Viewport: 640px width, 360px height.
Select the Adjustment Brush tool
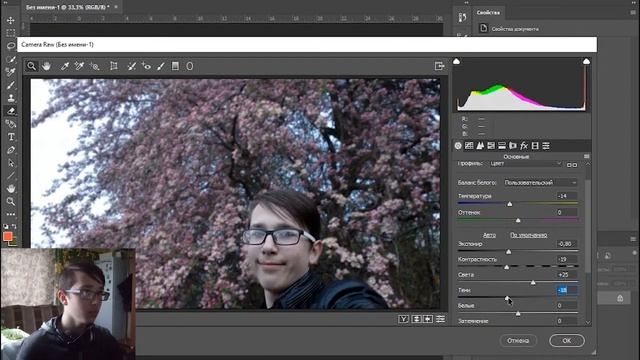161,66
